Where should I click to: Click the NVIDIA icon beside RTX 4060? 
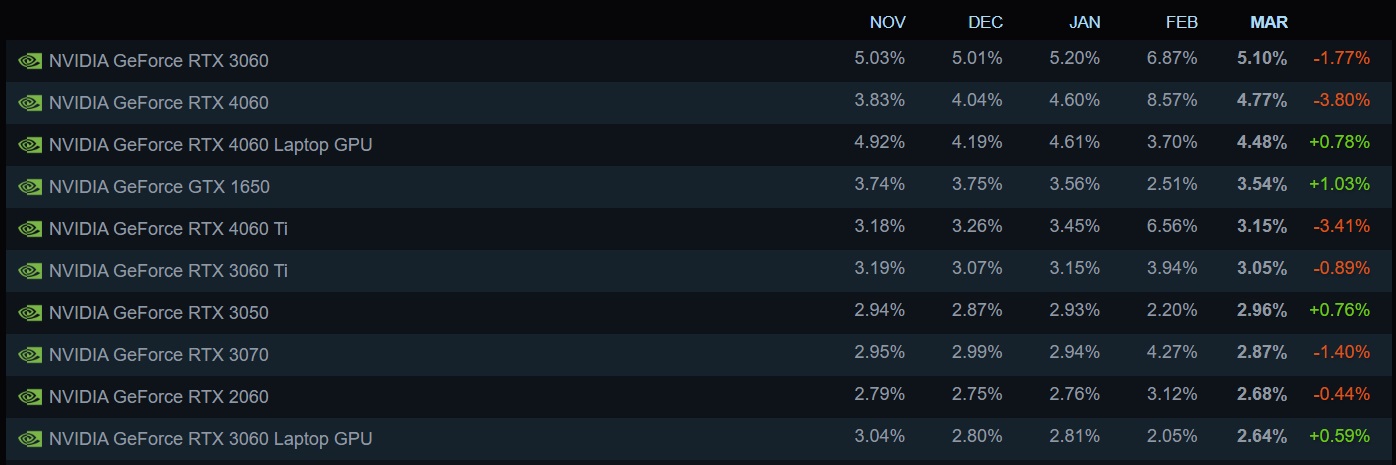click(x=30, y=103)
